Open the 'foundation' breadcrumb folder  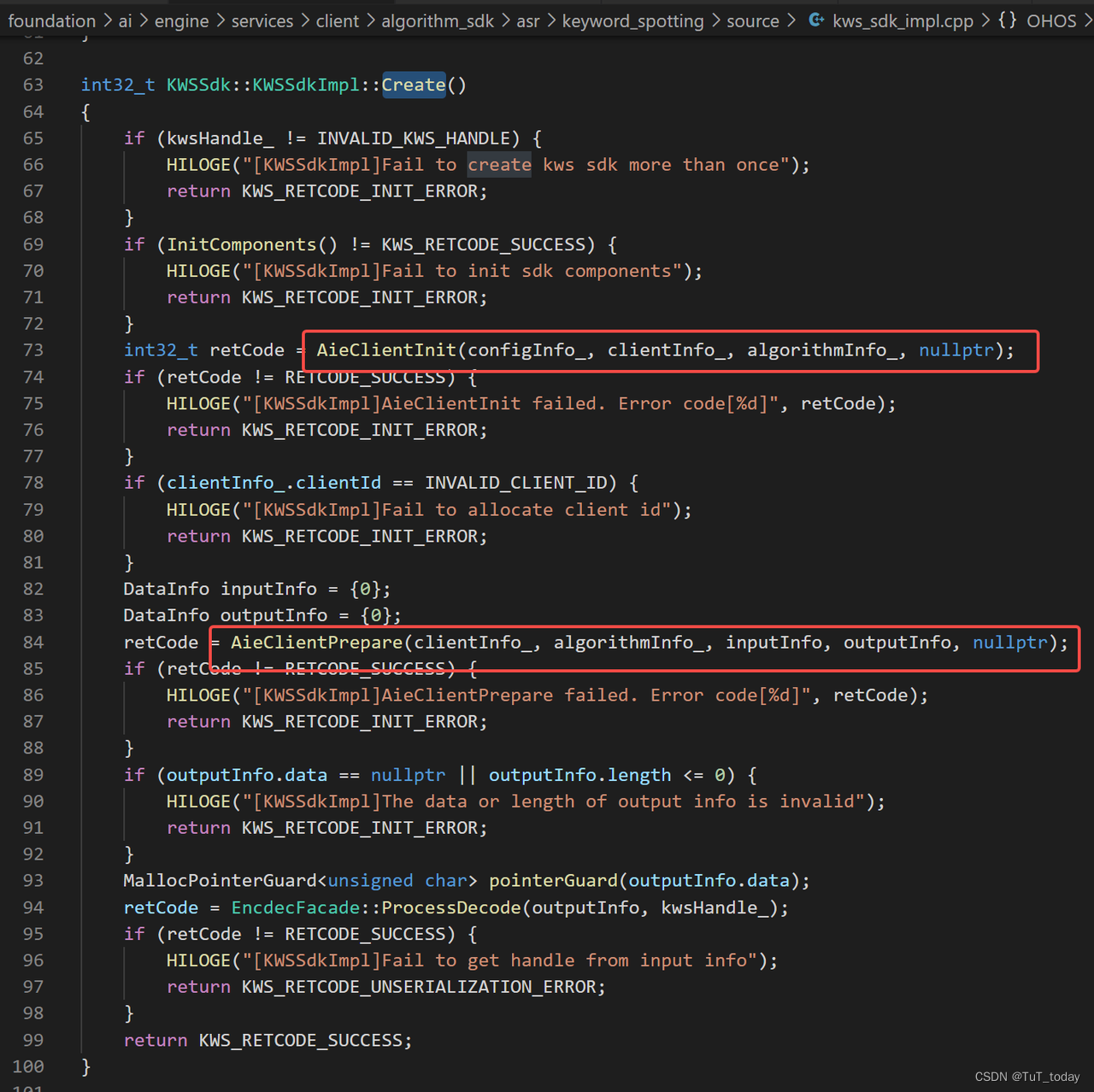click(52, 21)
